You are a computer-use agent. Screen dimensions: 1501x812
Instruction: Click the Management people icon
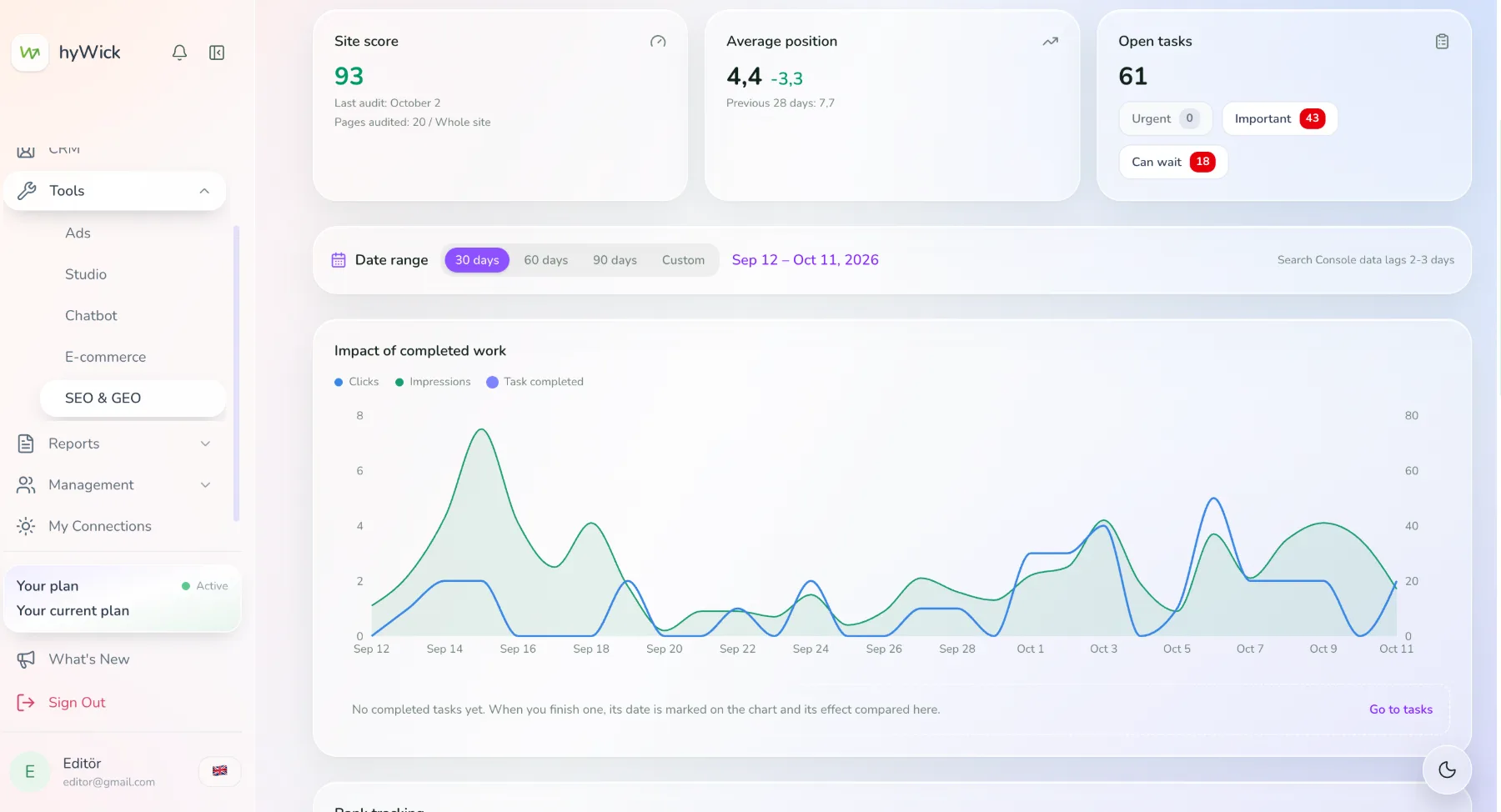(x=26, y=485)
